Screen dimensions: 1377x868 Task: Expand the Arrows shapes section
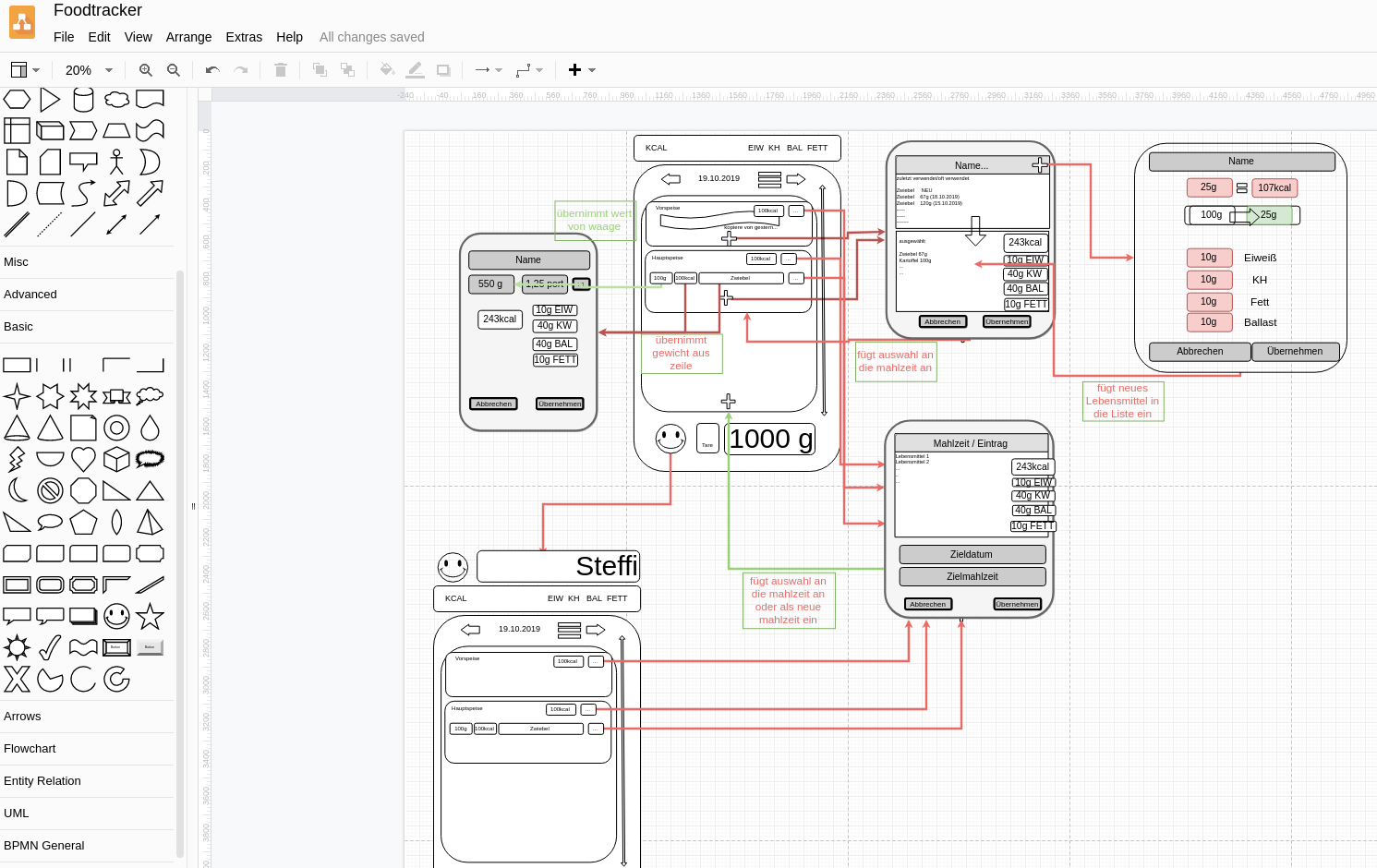(87, 717)
